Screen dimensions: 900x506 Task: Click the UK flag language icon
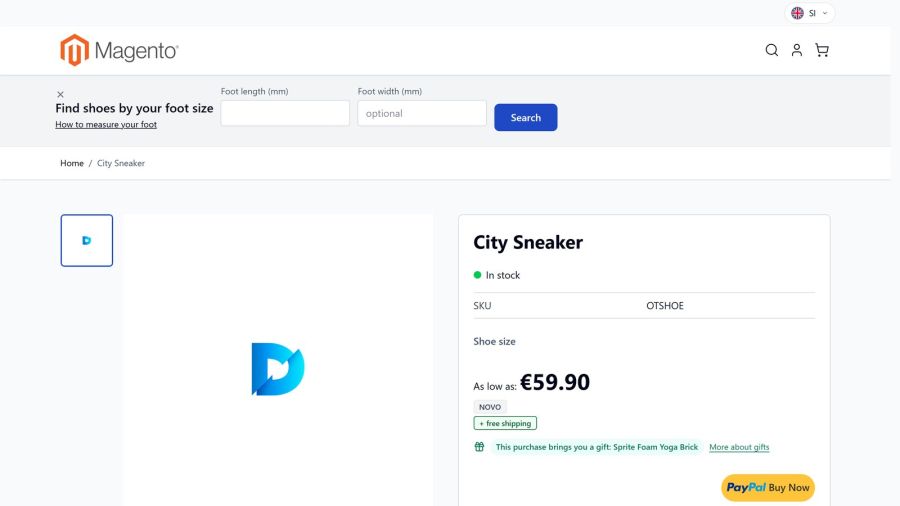797,13
